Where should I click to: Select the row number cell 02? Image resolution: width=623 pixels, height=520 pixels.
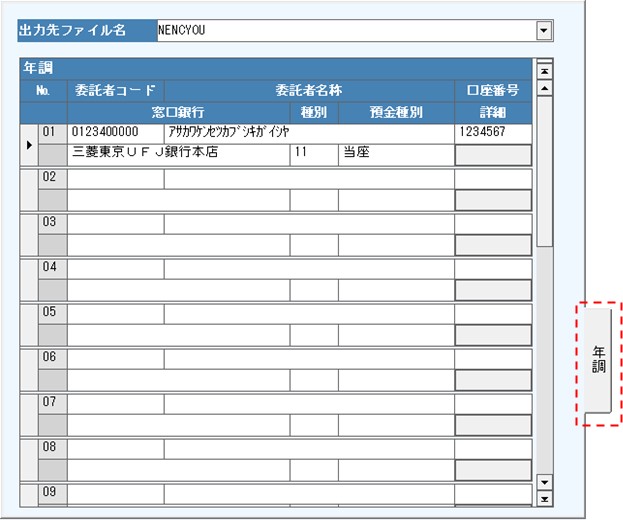pyautogui.click(x=52, y=178)
